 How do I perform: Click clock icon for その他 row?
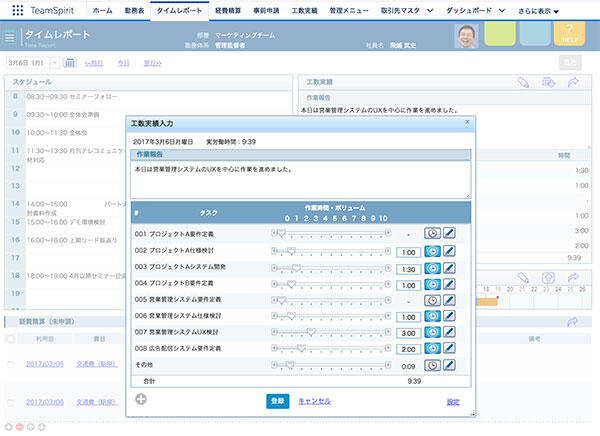coord(434,364)
